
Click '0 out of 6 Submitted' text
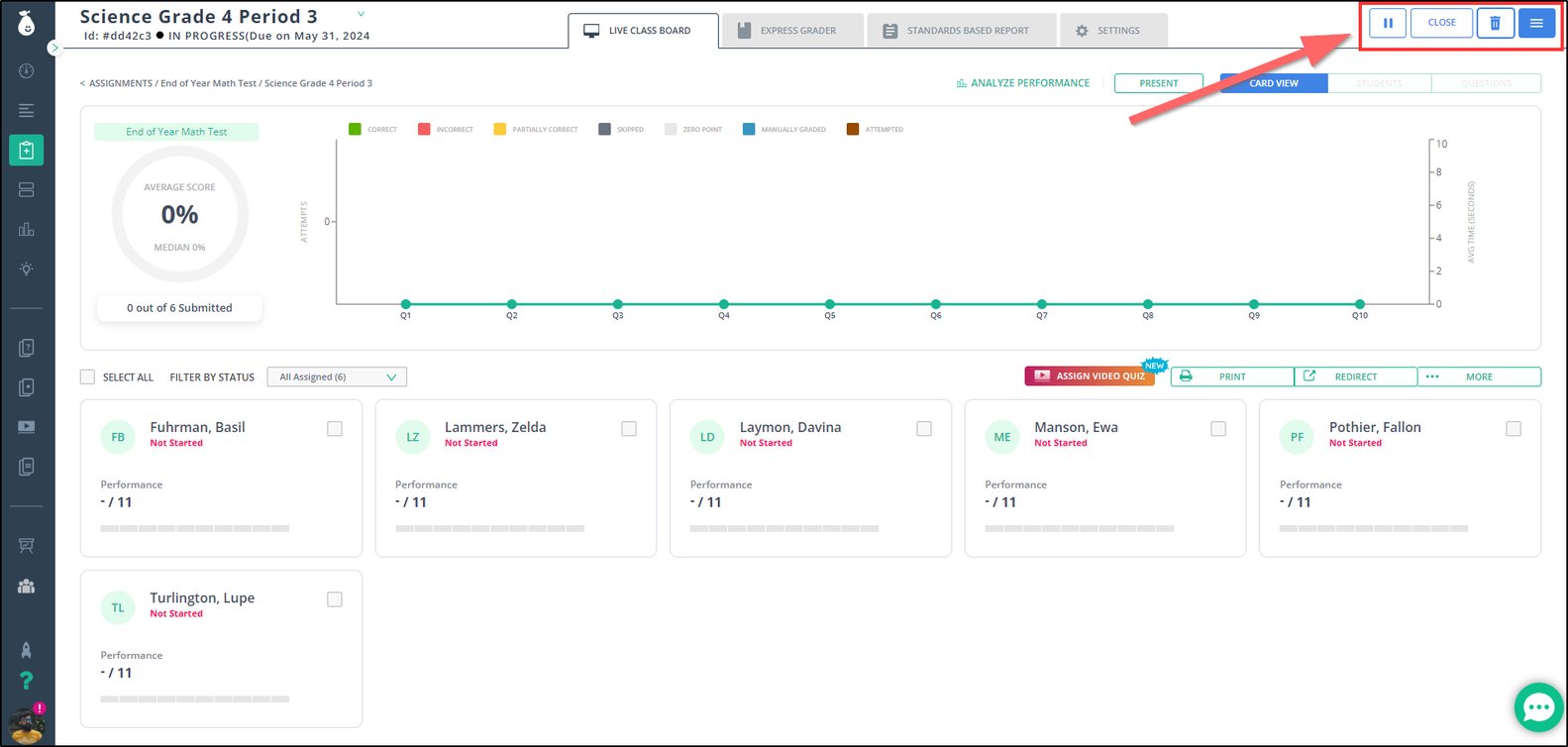pyautogui.click(x=179, y=308)
